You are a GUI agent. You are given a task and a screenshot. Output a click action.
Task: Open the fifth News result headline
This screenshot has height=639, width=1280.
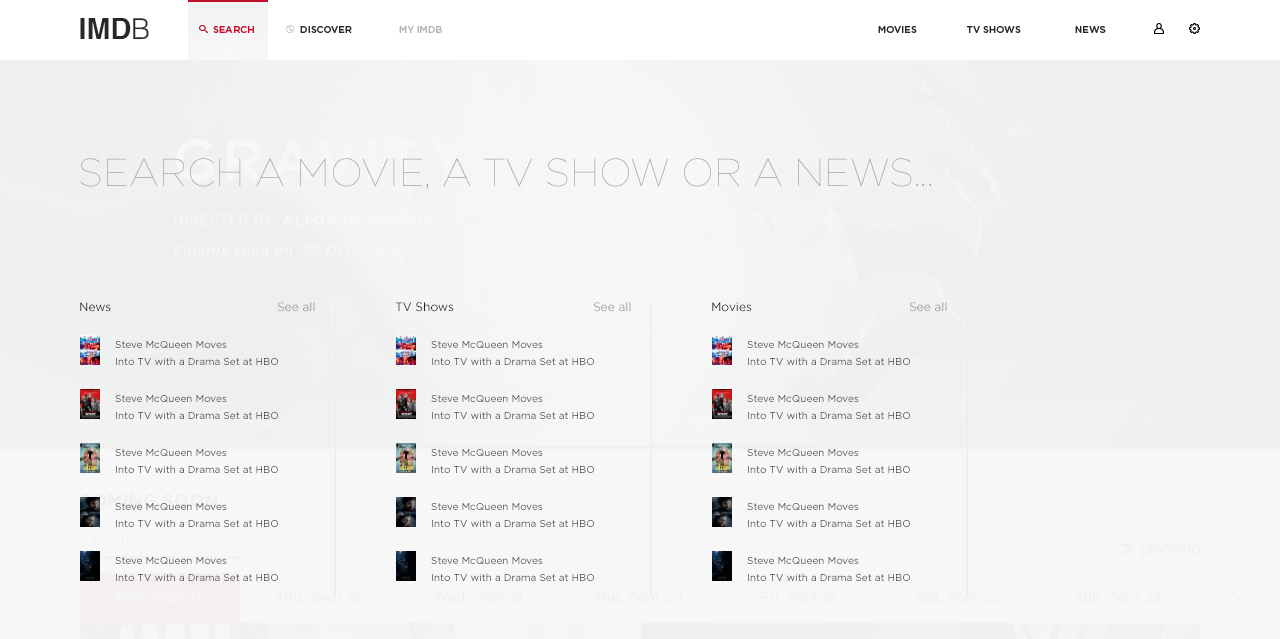point(197,569)
